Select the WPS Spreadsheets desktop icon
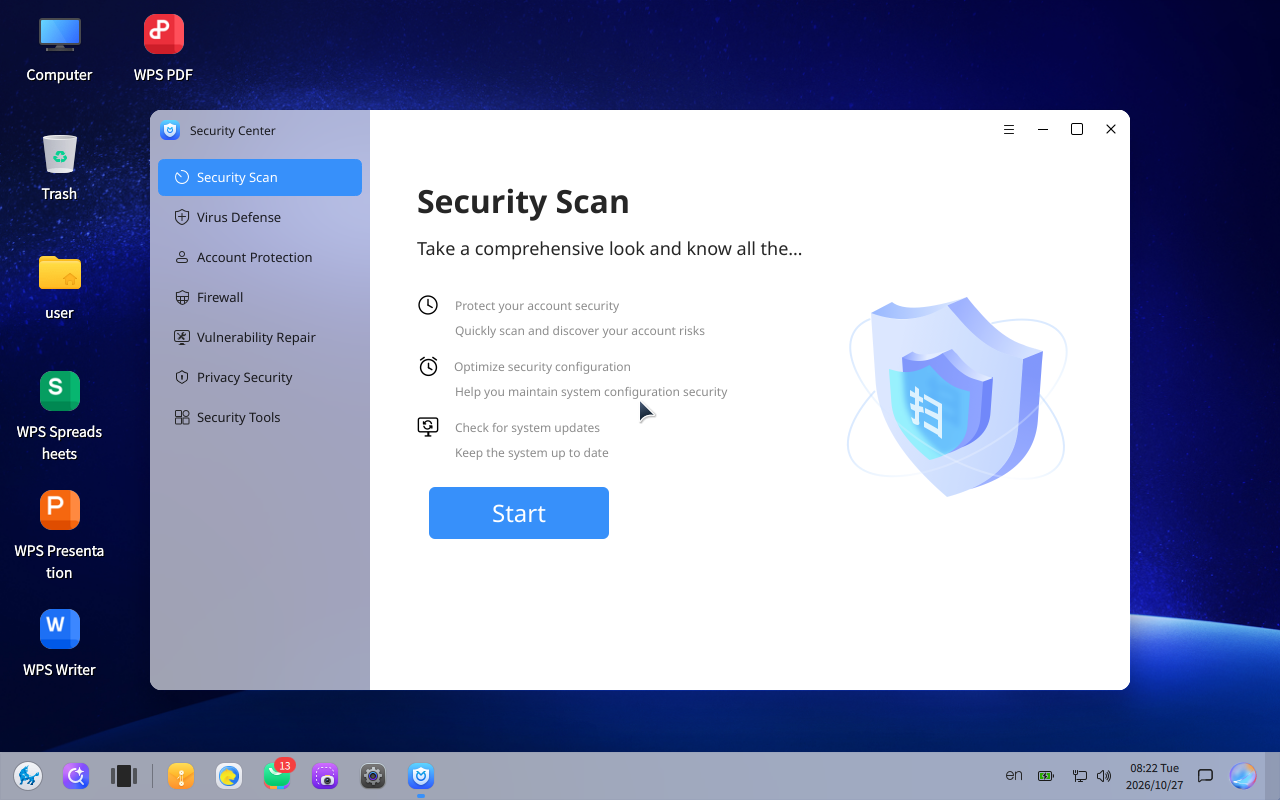This screenshot has height=800, width=1280. [59, 417]
